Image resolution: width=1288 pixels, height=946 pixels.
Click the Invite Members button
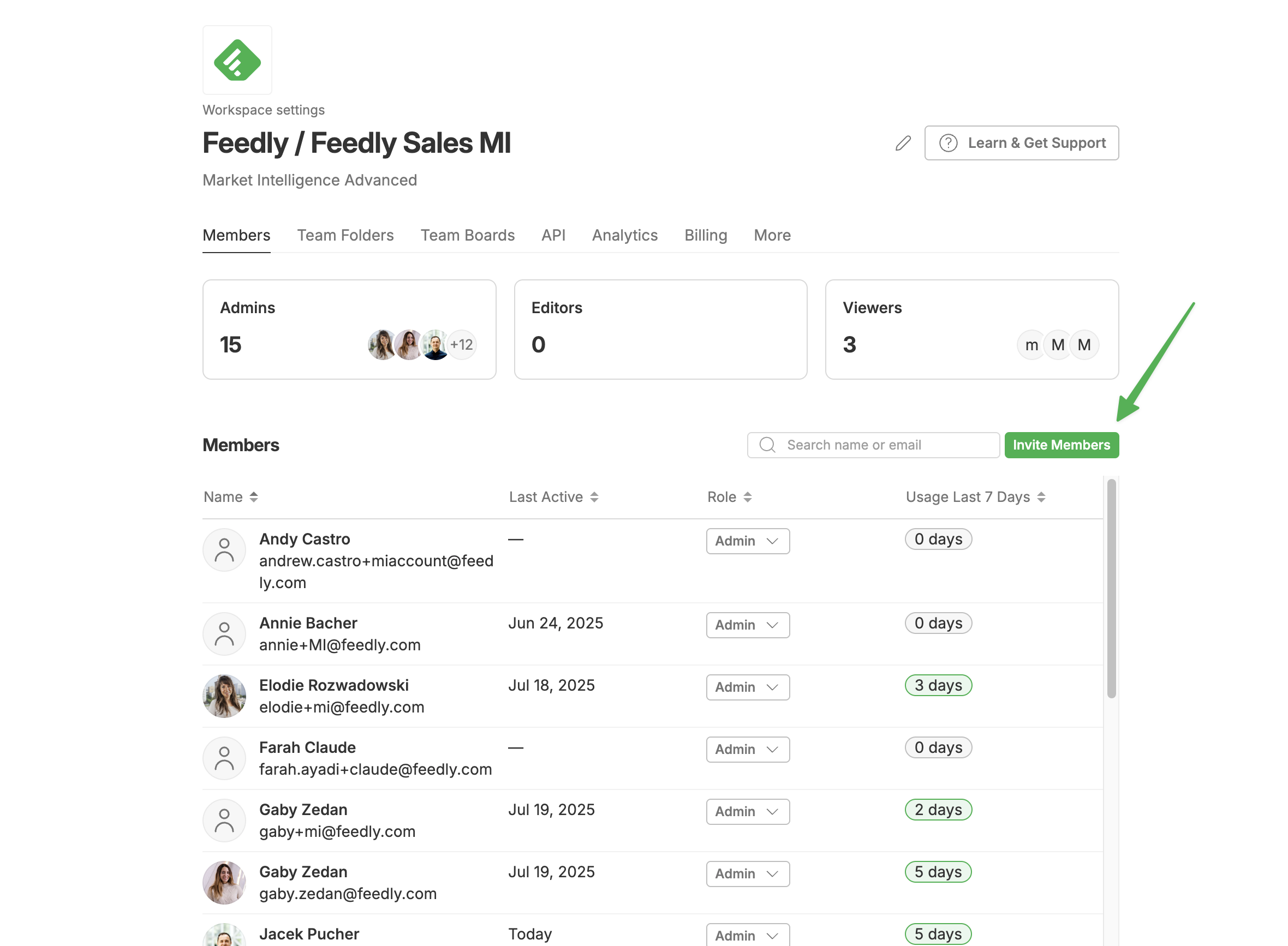[x=1061, y=445]
